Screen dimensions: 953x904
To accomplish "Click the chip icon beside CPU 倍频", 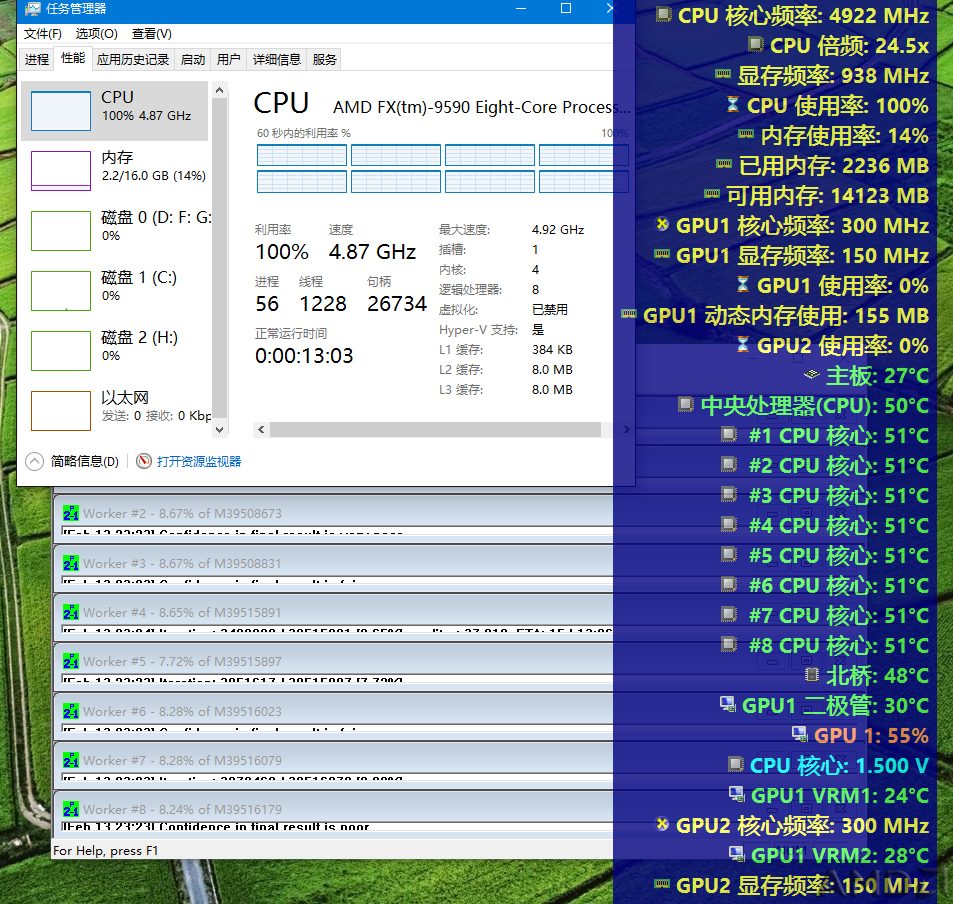I will click(x=755, y=44).
